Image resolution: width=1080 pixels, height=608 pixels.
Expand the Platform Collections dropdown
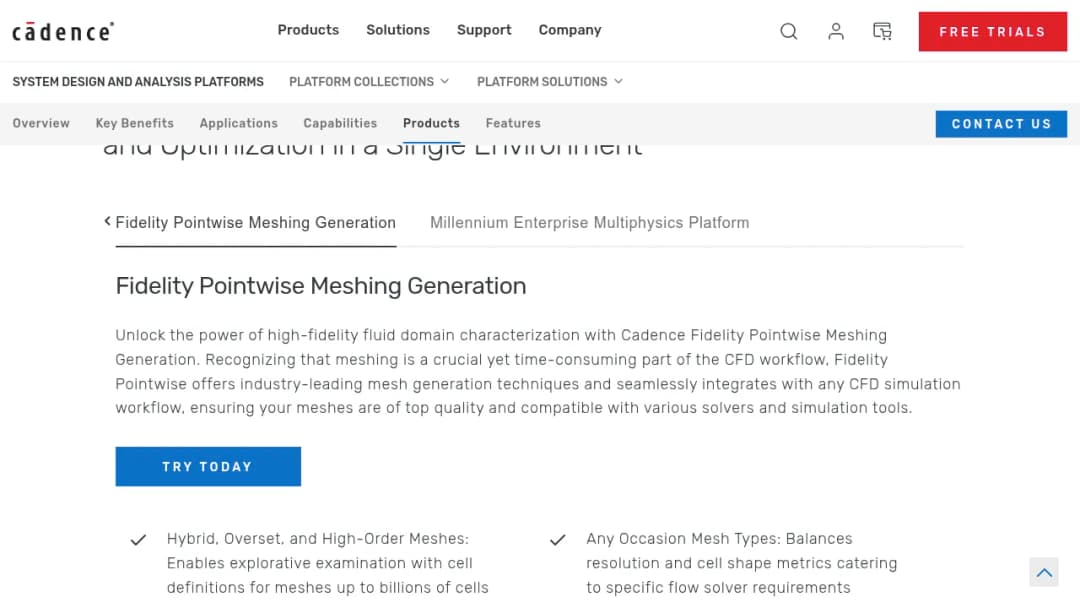point(369,82)
